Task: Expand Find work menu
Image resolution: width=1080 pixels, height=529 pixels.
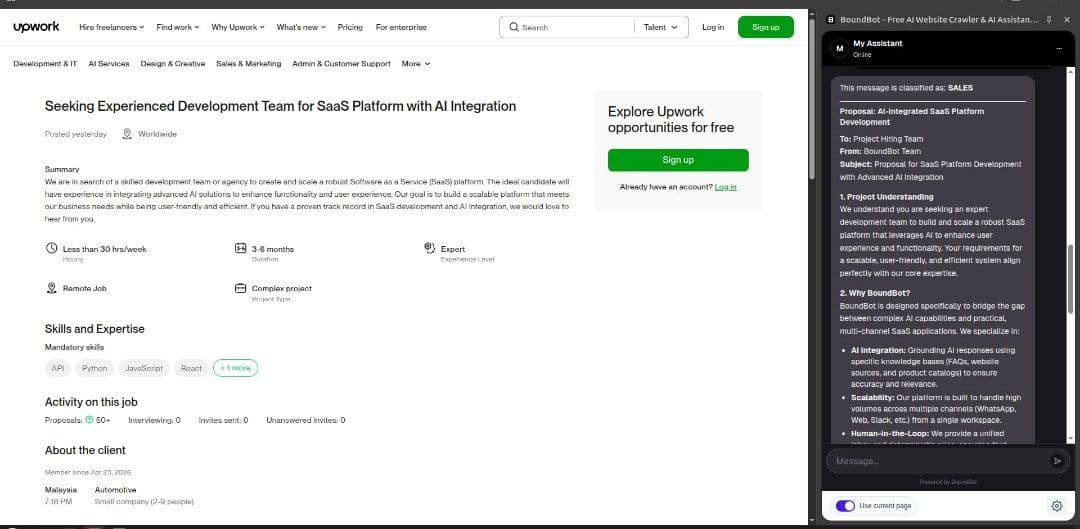Action: [178, 28]
